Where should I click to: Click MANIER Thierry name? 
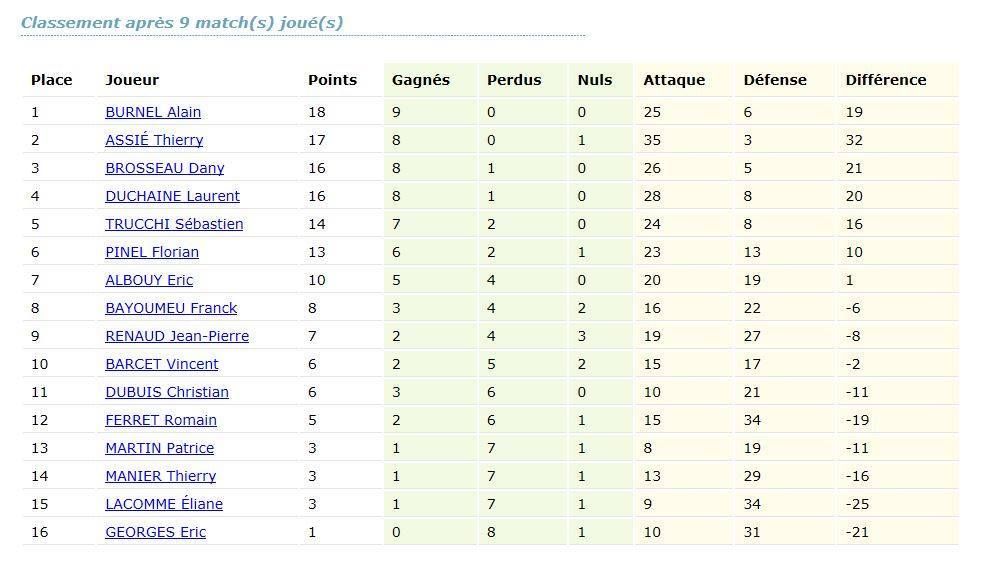point(160,476)
